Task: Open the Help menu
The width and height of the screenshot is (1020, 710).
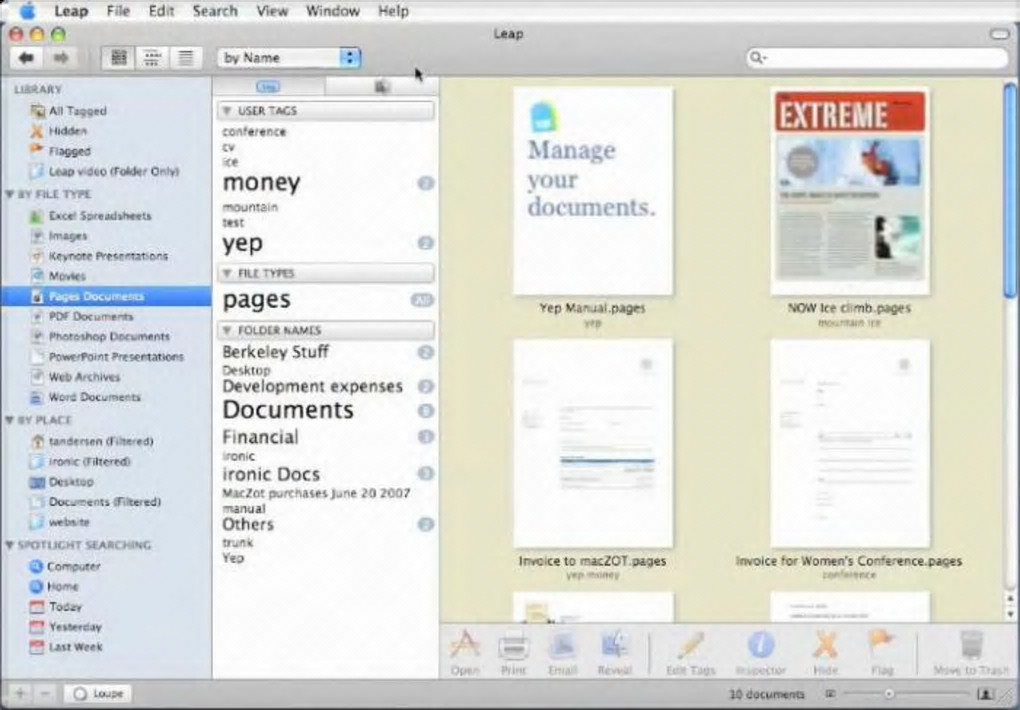Action: click(x=393, y=11)
